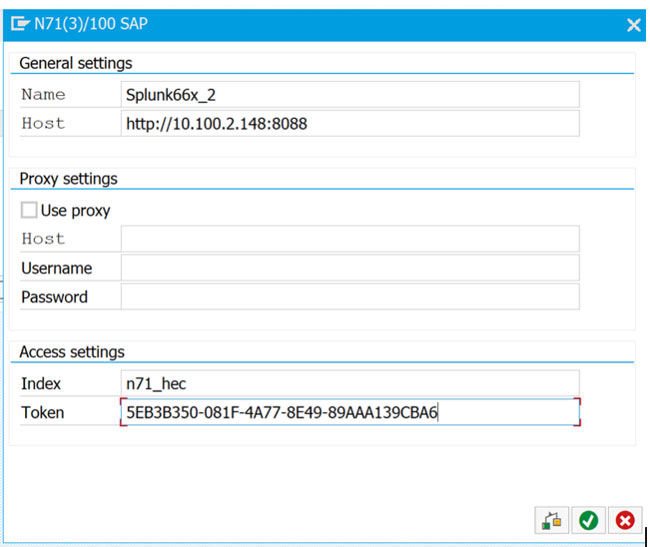Image resolution: width=650 pixels, height=547 pixels.
Task: Select the Username label
Action: tap(57, 268)
